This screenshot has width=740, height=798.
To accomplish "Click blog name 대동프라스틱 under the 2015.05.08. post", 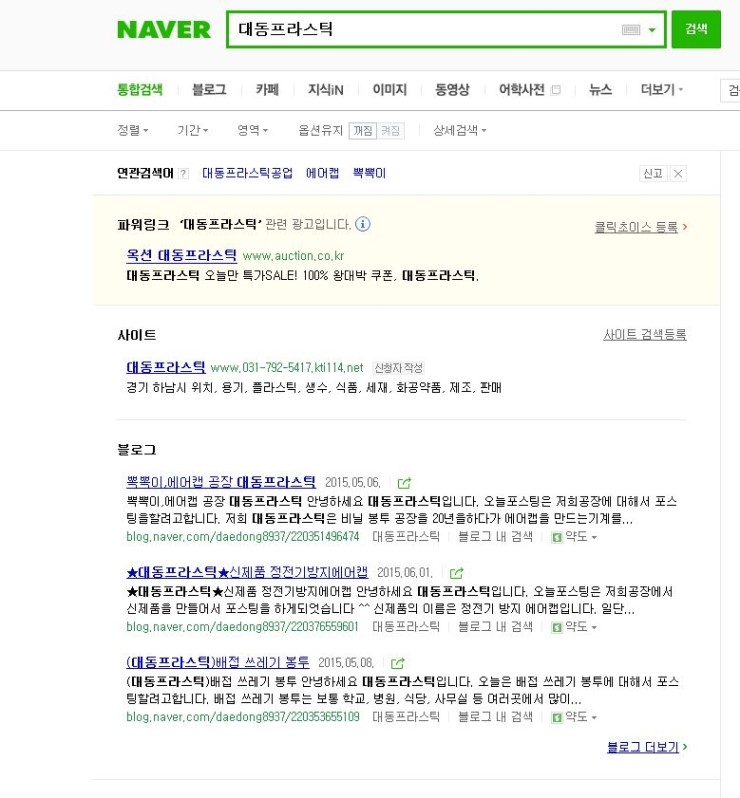I will click(406, 717).
